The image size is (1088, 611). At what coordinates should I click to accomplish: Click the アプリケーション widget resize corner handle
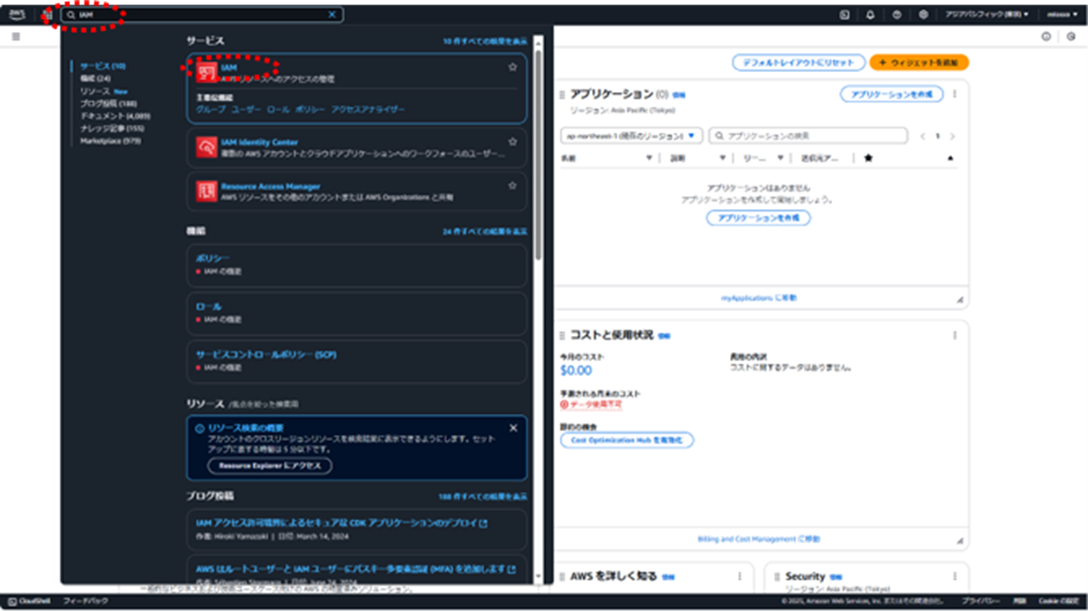tap(960, 300)
